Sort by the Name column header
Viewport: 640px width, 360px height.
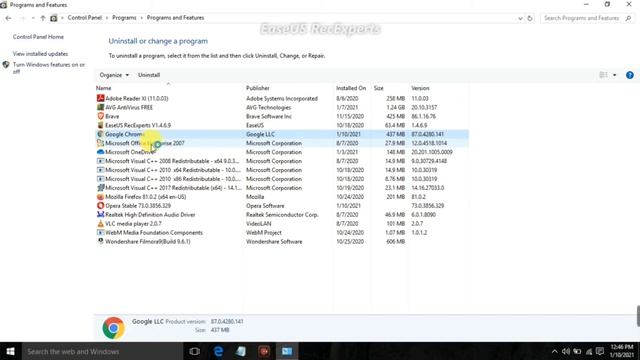pos(103,88)
